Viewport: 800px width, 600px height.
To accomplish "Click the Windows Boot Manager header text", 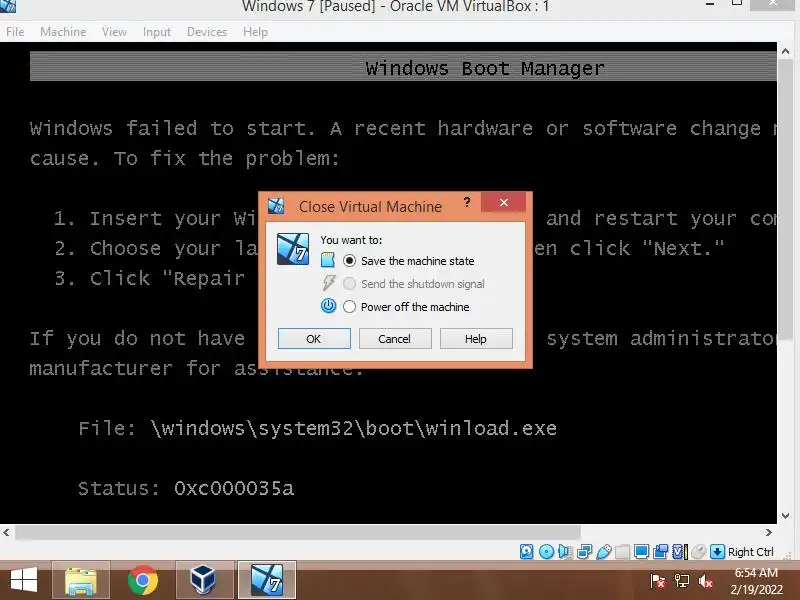I will pyautogui.click(x=485, y=68).
